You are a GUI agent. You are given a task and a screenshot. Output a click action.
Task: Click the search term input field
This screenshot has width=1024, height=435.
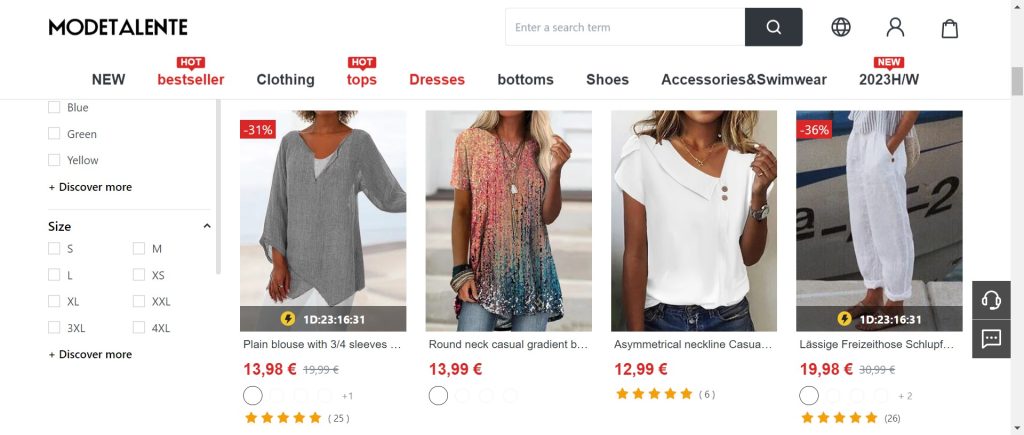[x=624, y=27]
